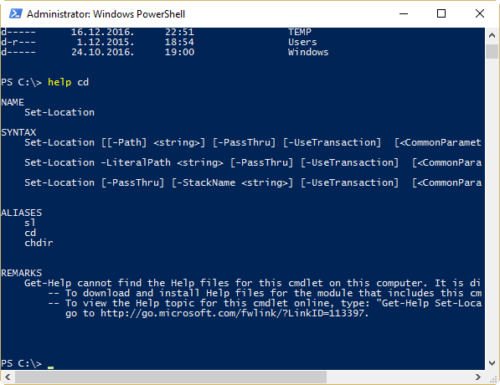Image resolution: width=500 pixels, height=385 pixels.
Task: Click the alias 'chdir'
Action: click(39, 243)
